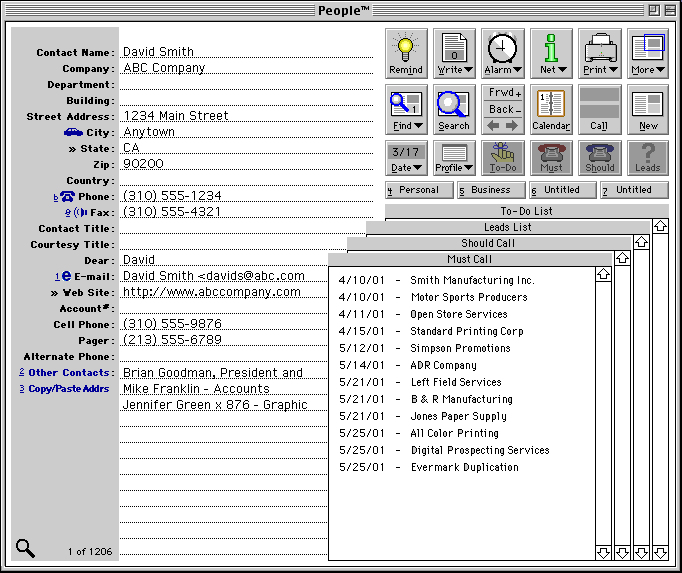Click the To-Do gift icon

[x=502, y=157]
